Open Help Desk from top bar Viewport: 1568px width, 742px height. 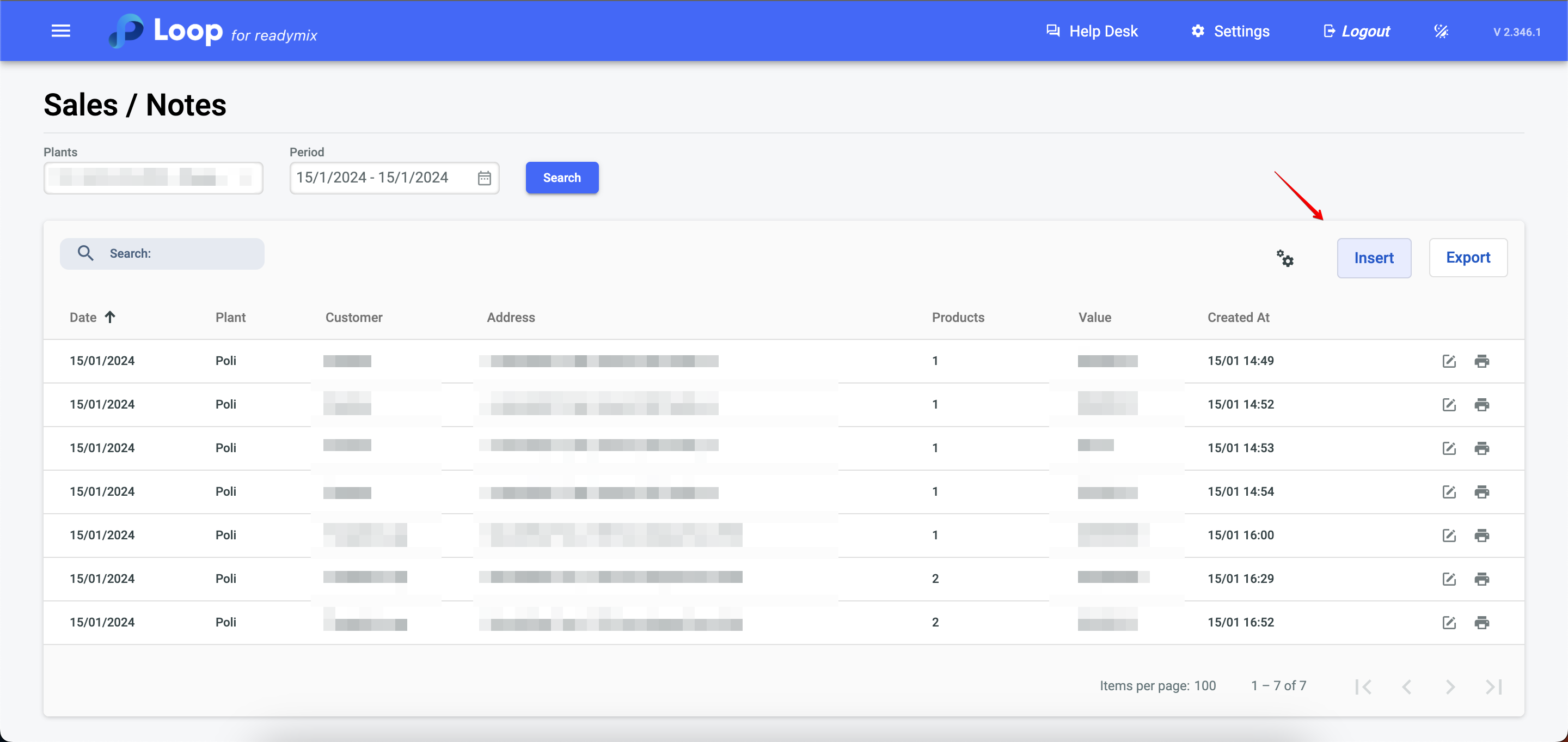point(1092,31)
